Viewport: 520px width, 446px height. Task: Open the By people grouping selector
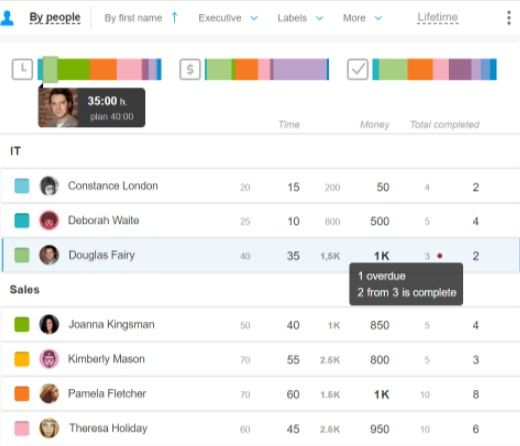[55, 17]
